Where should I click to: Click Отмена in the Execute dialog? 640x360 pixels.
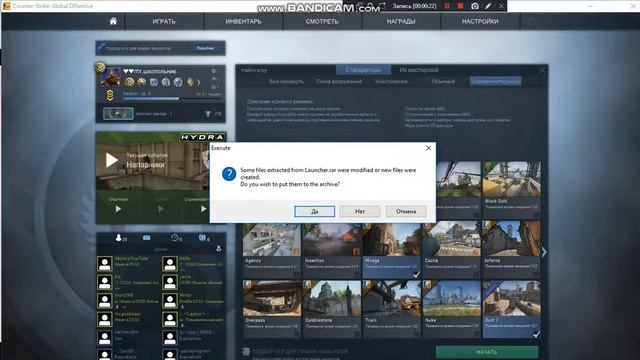click(406, 211)
